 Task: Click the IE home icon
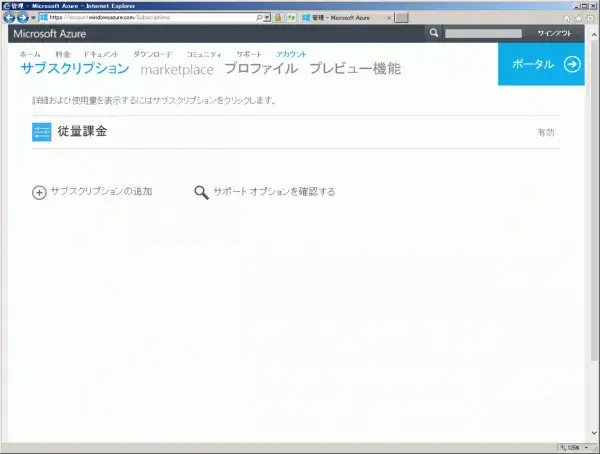click(567, 18)
